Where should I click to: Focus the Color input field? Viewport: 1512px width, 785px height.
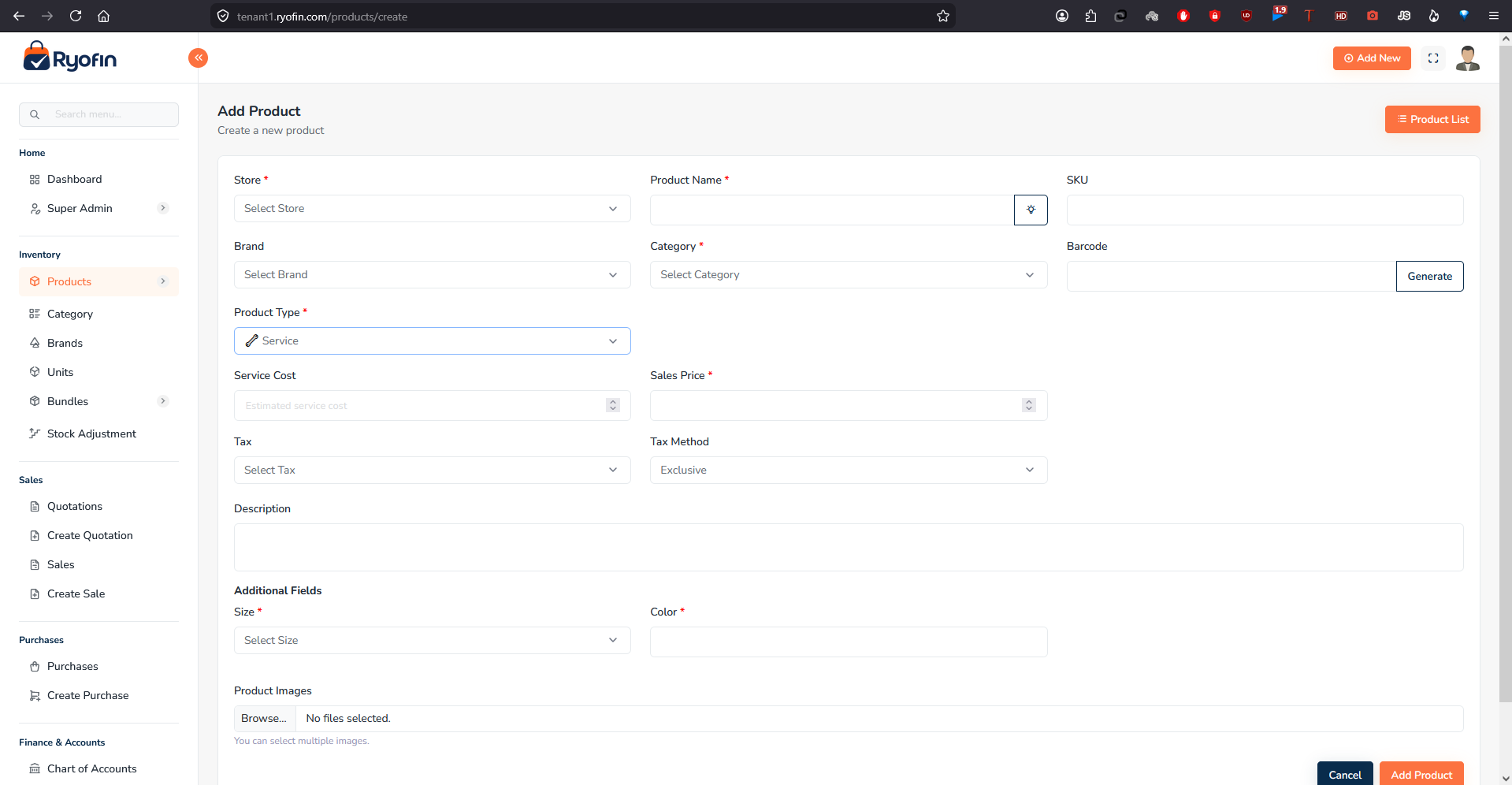click(849, 642)
